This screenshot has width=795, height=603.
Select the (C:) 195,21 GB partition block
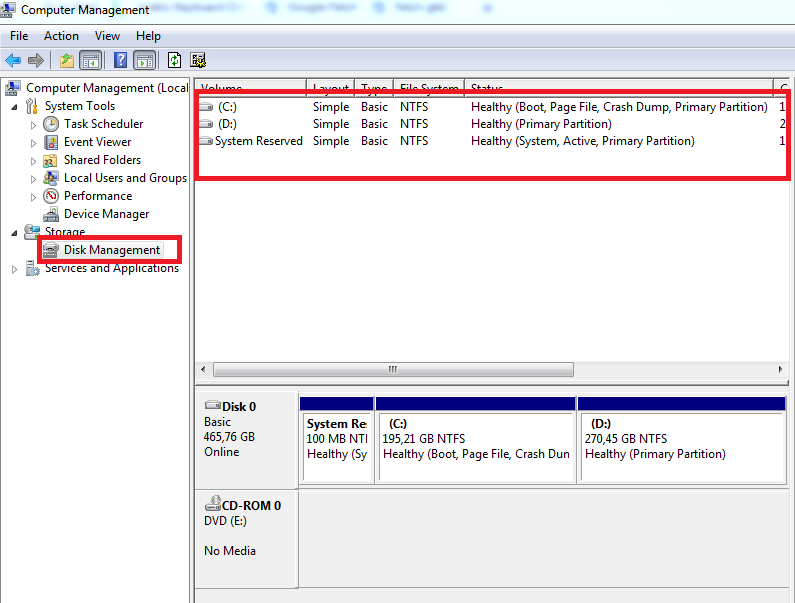[x=476, y=439]
